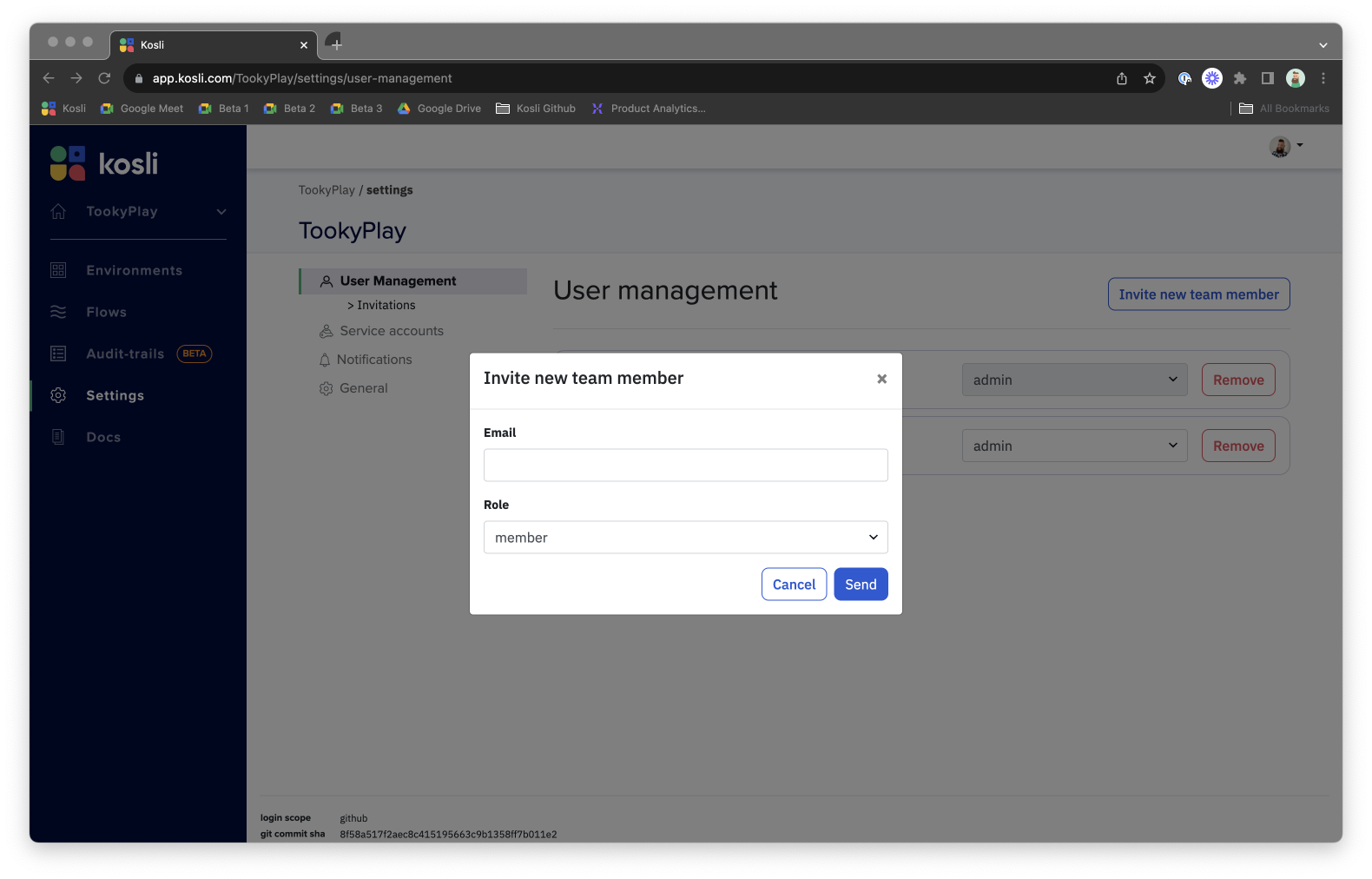The image size is (1372, 879).
Task: Click the lock icon in address bar
Action: point(139,78)
